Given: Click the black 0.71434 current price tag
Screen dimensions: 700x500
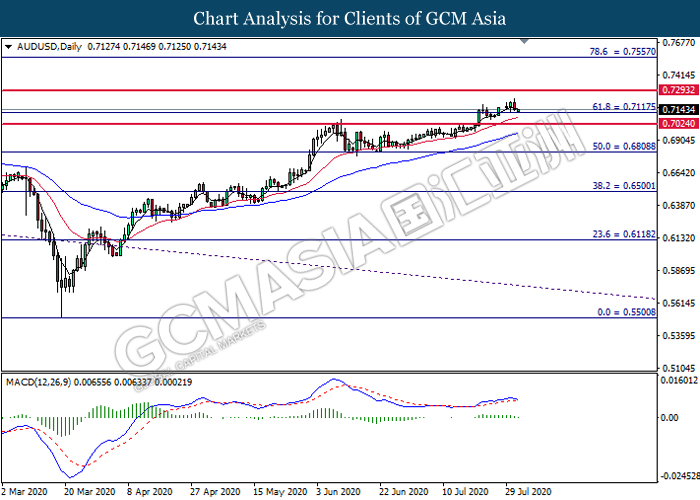Looking at the screenshot, I should (x=678, y=109).
